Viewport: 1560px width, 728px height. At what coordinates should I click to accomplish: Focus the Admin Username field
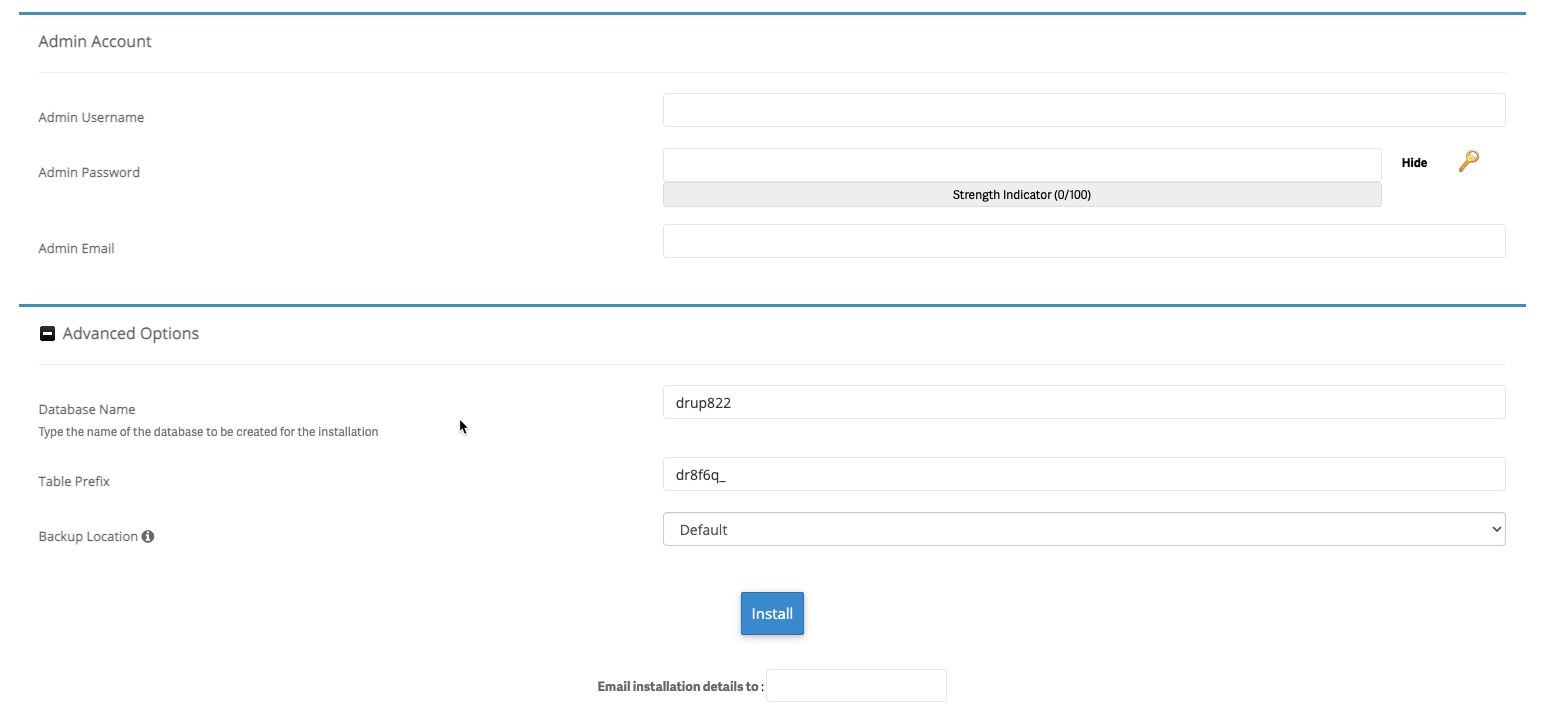[x=1084, y=110]
